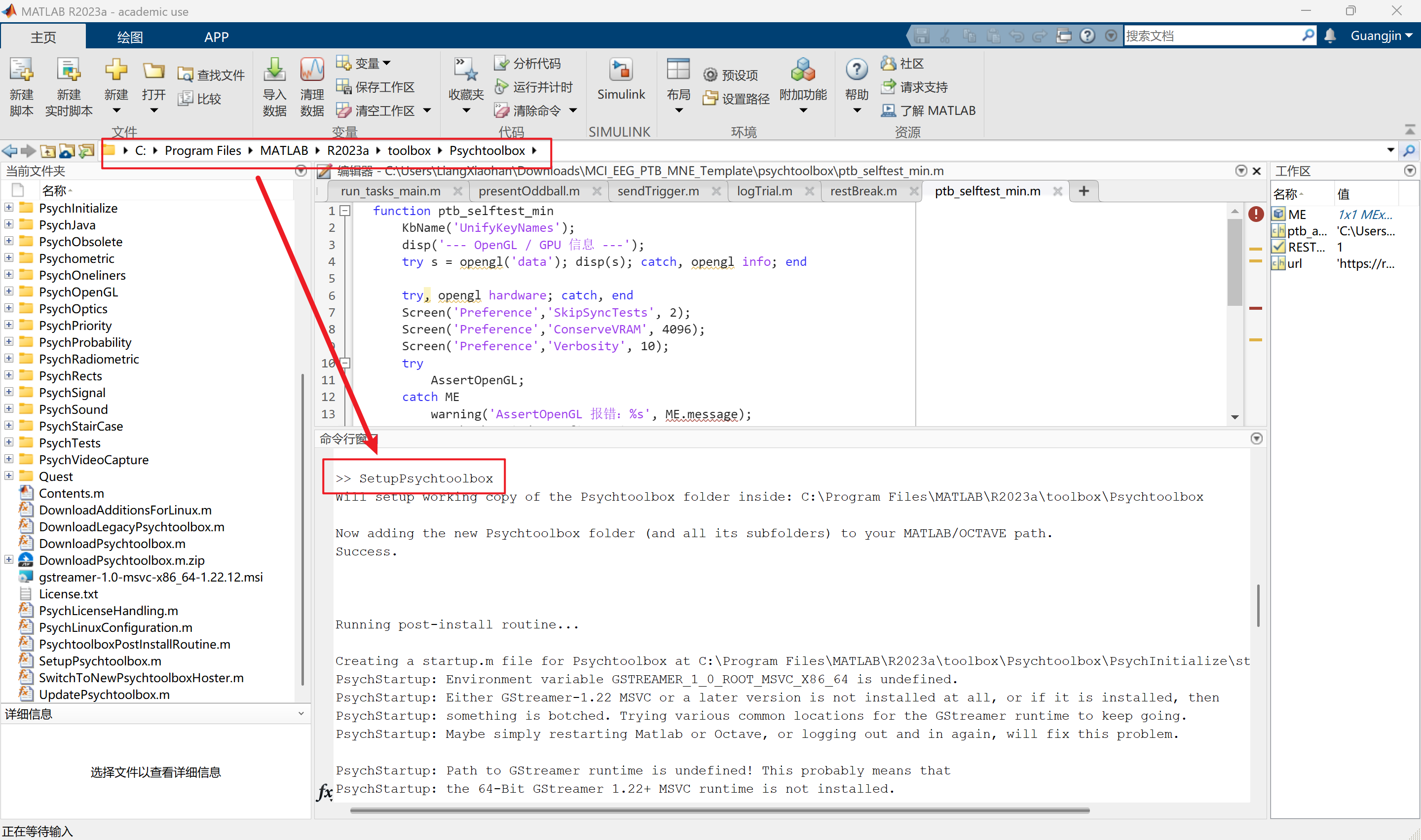
Task: Click the notification bell icon
Action: click(x=1330, y=36)
